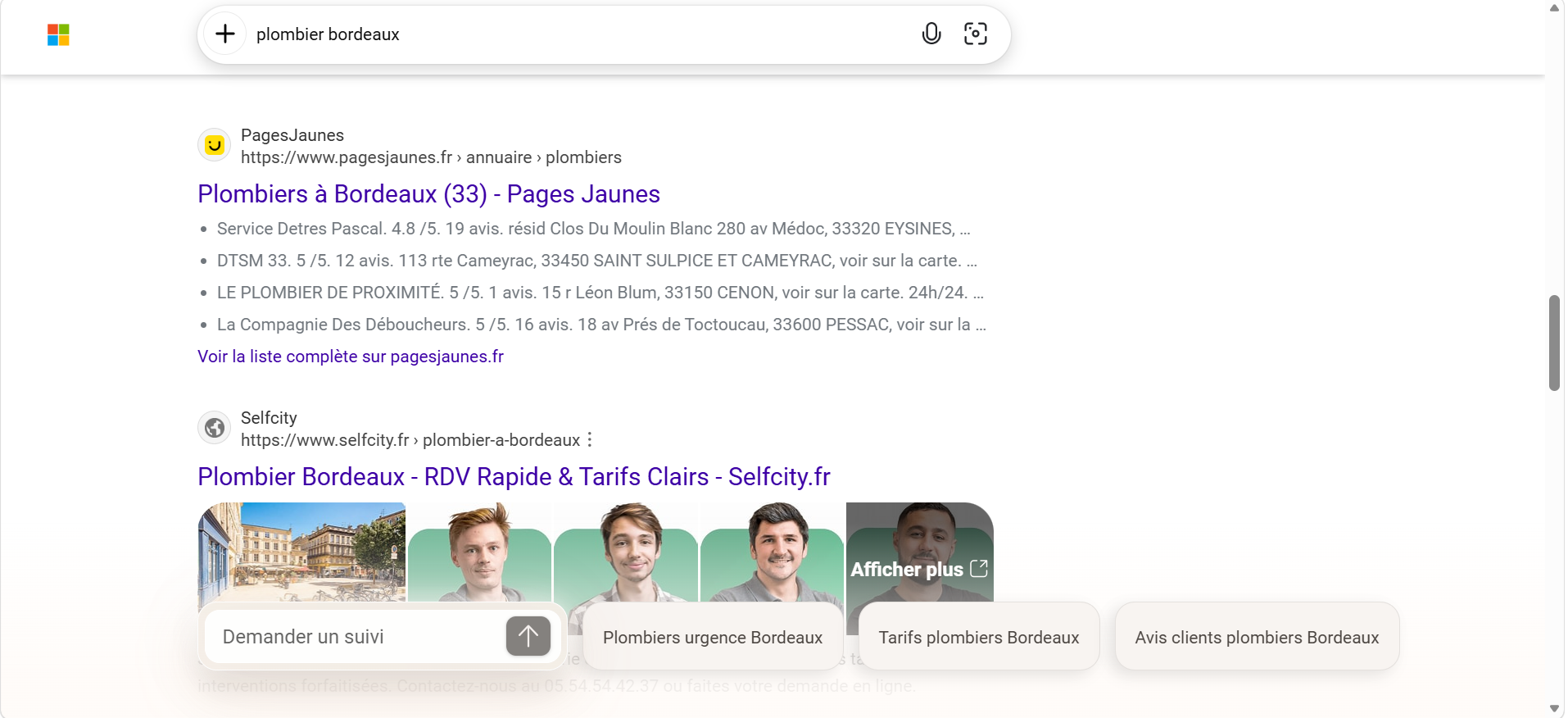Screen dimensions: 1568x718
Task: Select Tarifs plombiers Bordeaux suggestion
Action: click(979, 637)
